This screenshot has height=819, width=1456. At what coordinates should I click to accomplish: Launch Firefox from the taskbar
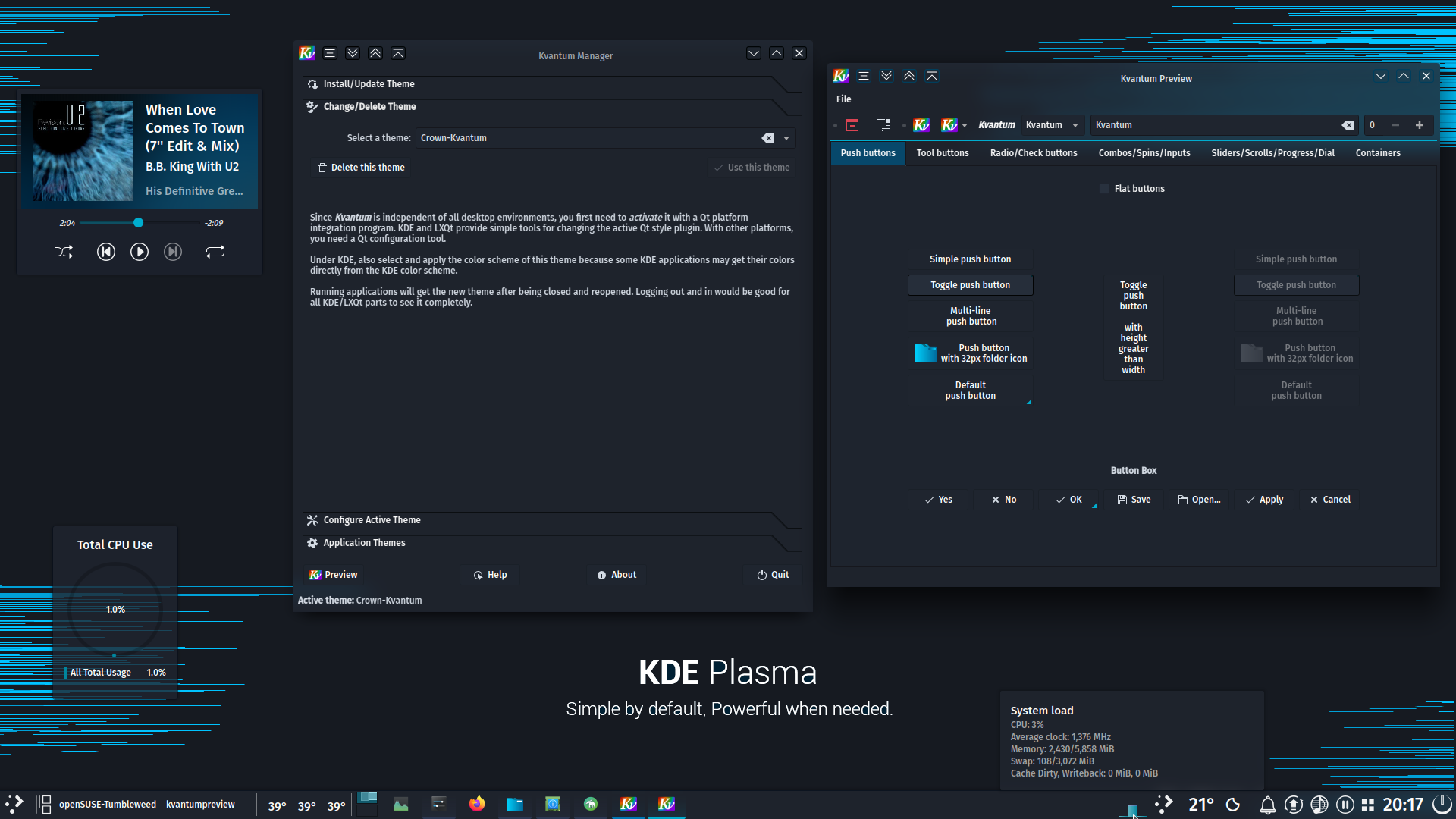point(477,804)
